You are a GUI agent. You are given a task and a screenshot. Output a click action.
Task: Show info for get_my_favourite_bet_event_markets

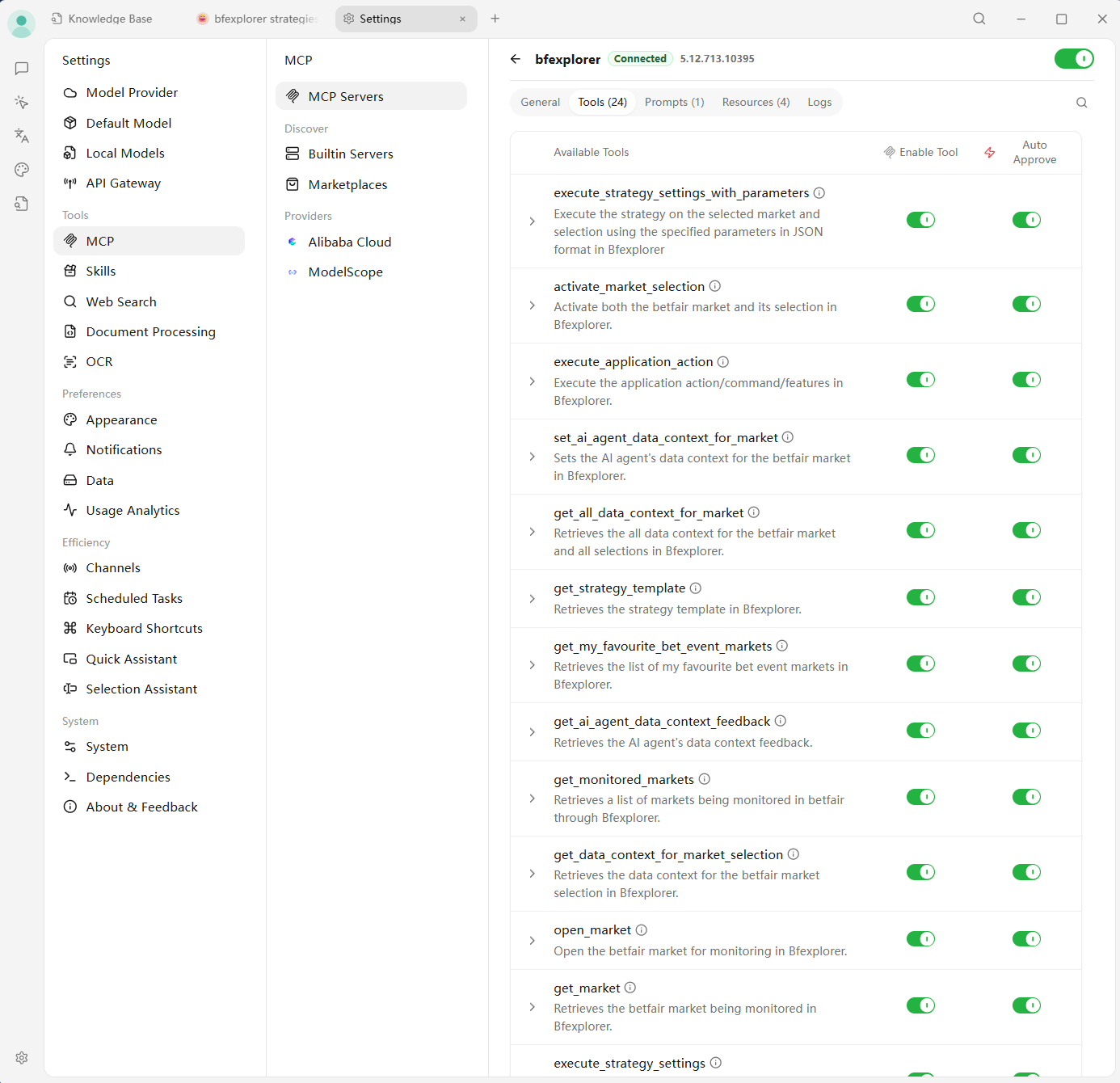point(782,646)
